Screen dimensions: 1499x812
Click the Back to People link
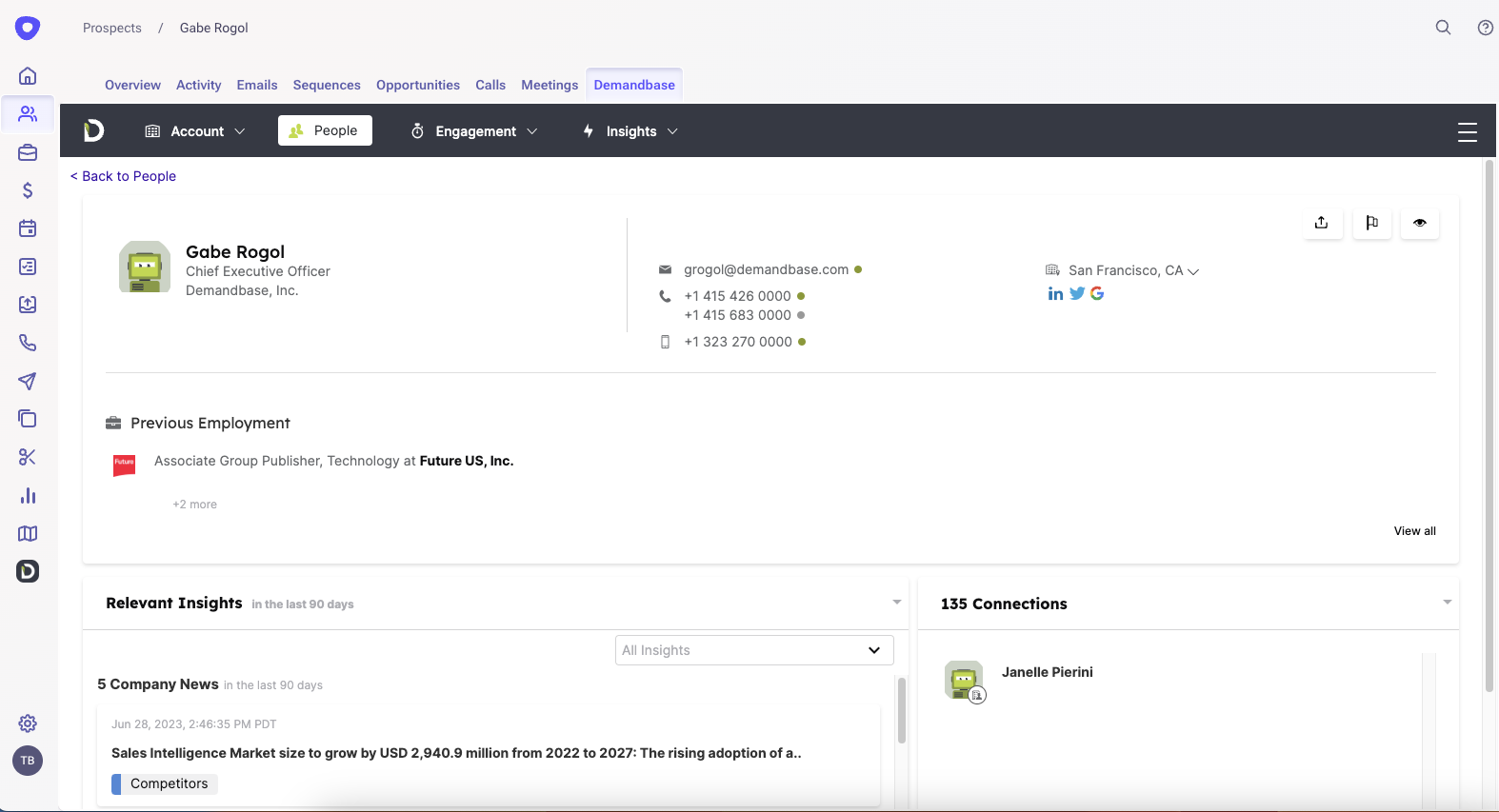coord(124,176)
